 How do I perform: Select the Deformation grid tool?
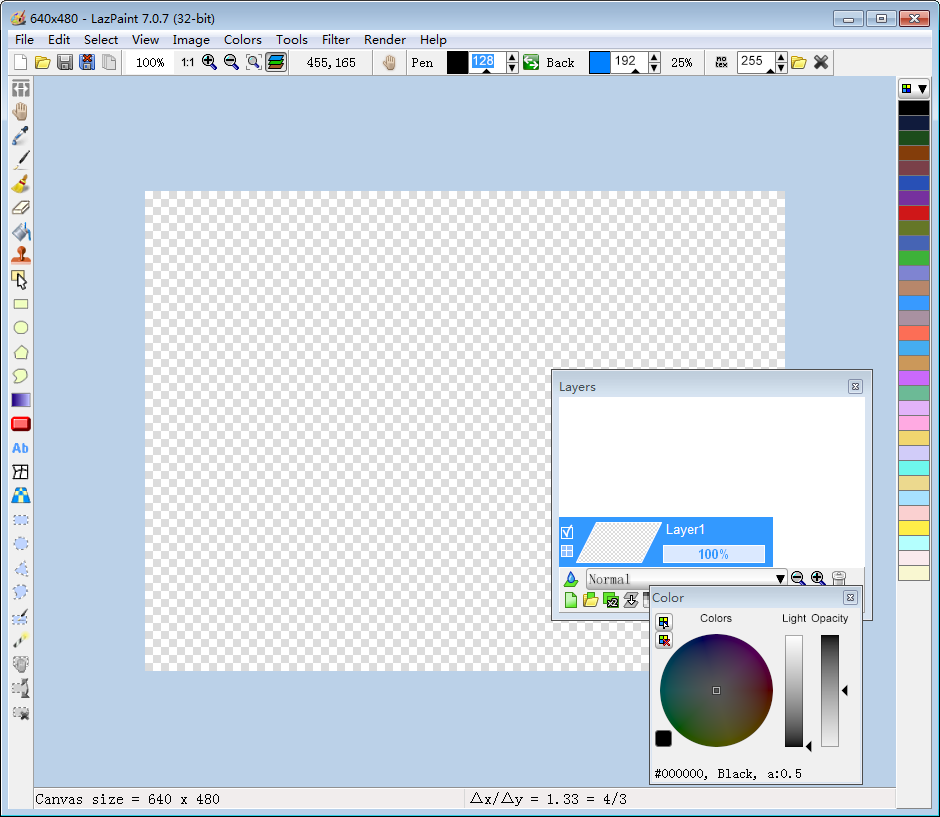point(20,472)
